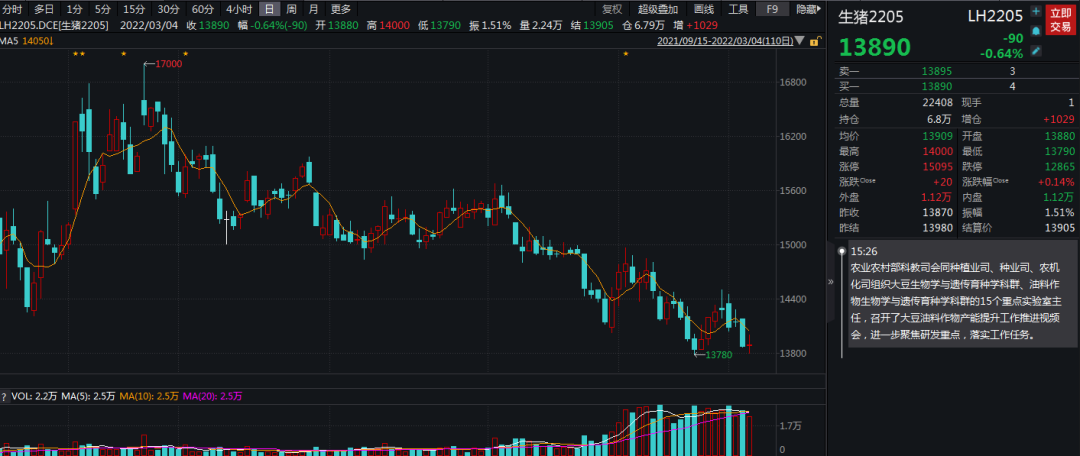Image resolution: width=1080 pixels, height=456 pixels.
Task: Toggle the 复权 adjustment option
Action: coord(612,9)
